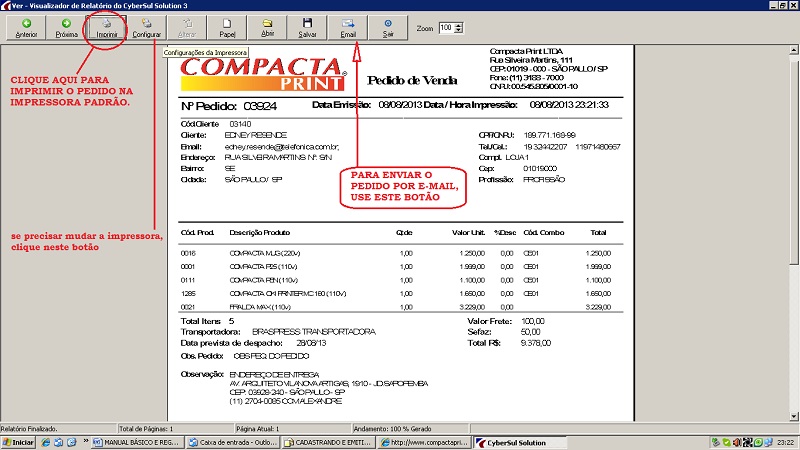Click product row COMPACTA P2S (110v)
The image size is (800, 450).
coord(395,266)
